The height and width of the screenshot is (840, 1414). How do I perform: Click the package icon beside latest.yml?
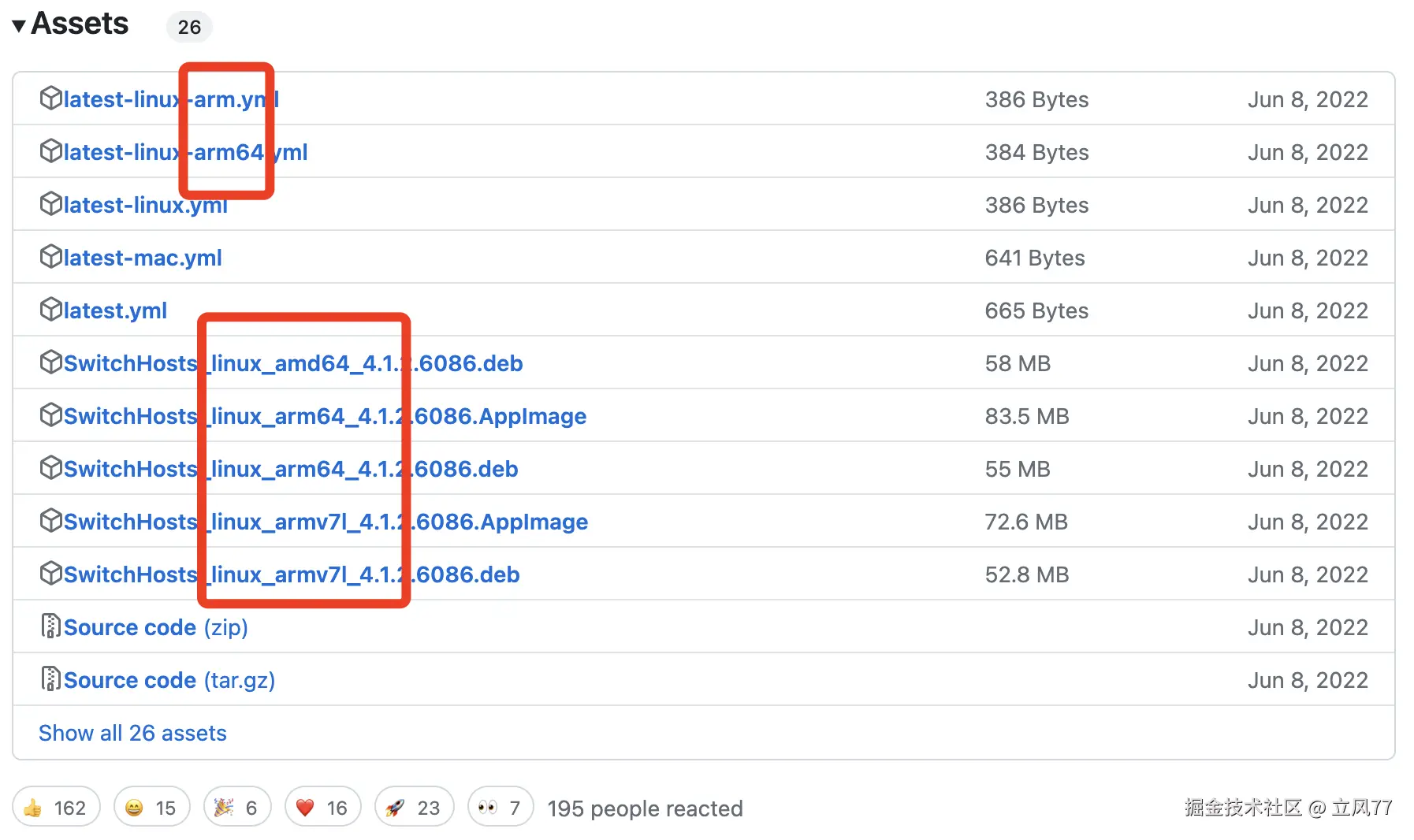50,310
